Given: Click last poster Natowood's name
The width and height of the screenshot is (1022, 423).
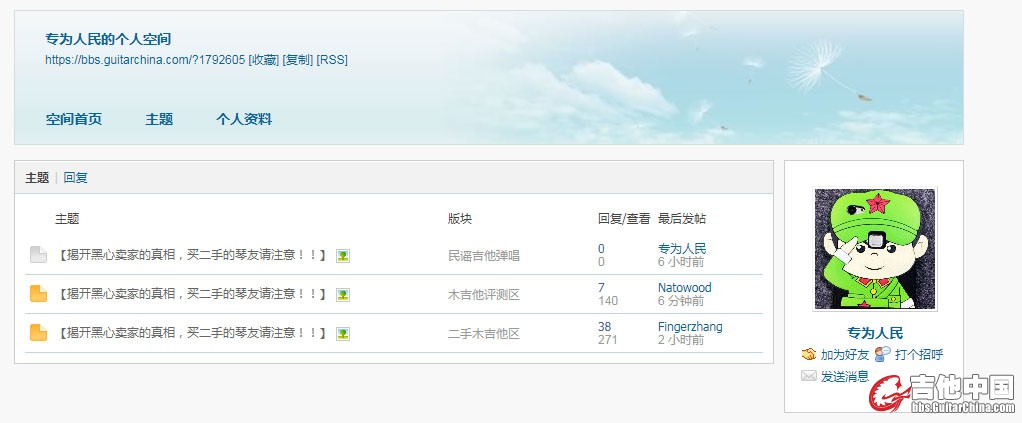Looking at the screenshot, I should [x=684, y=288].
